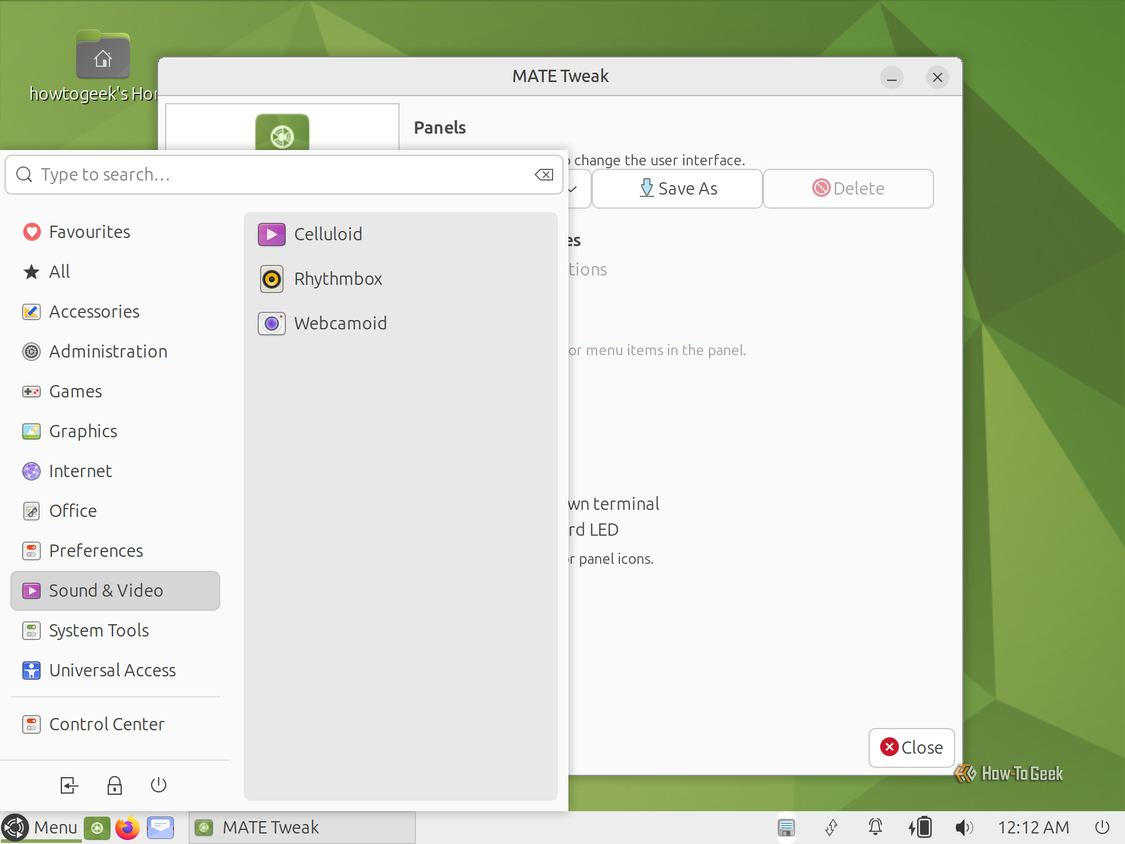Select MATE Tweak taskbar entry
Screen dimensions: 1125x844
click(x=302, y=827)
